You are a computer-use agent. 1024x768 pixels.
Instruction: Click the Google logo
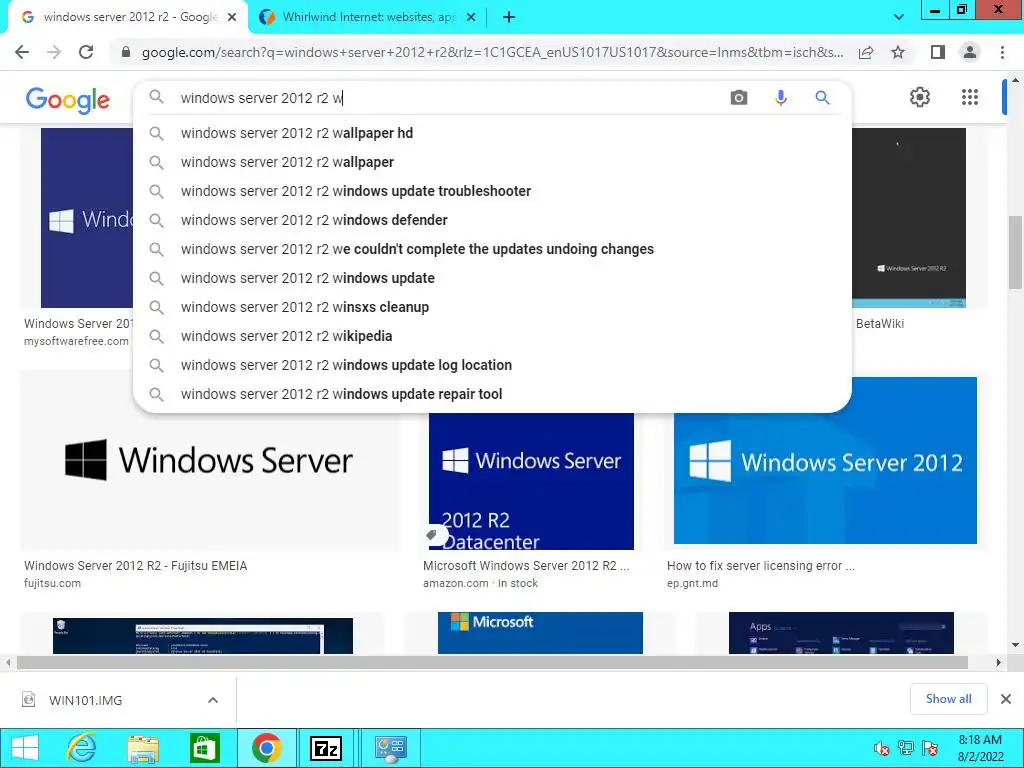[x=68, y=100]
